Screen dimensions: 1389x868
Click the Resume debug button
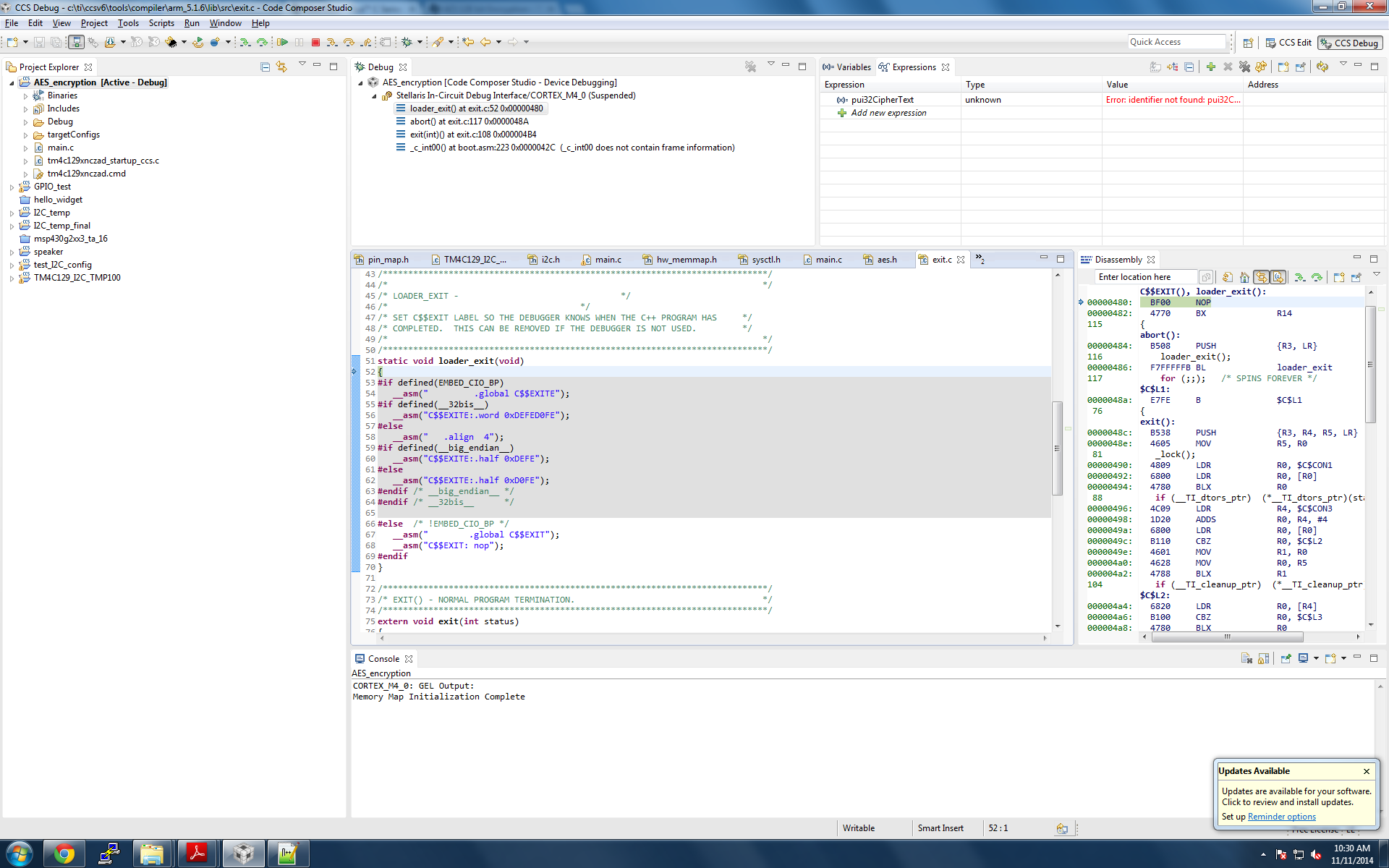282,43
